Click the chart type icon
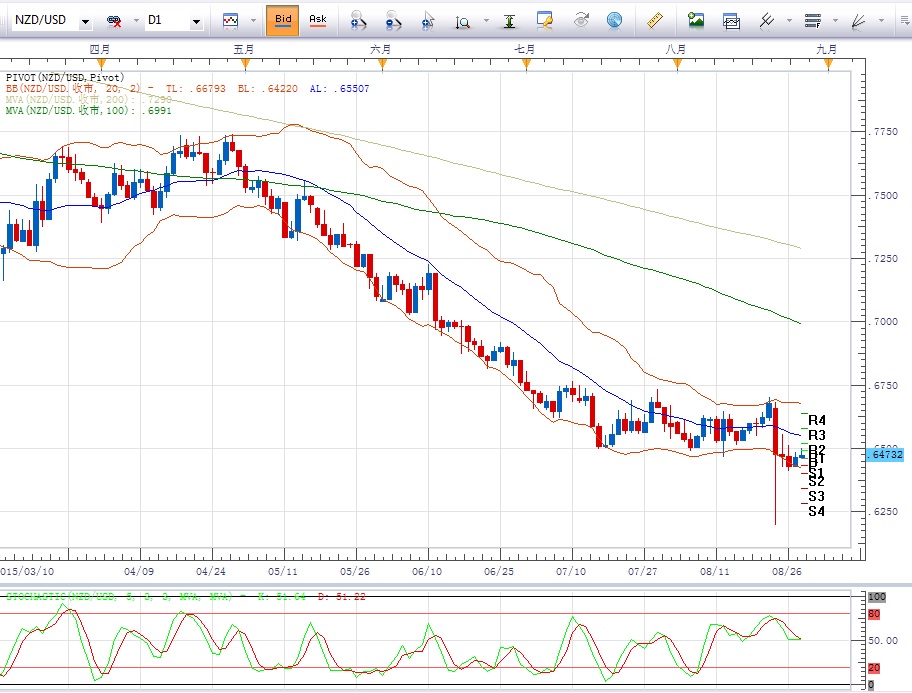The height and width of the screenshot is (693, 912). (230, 21)
